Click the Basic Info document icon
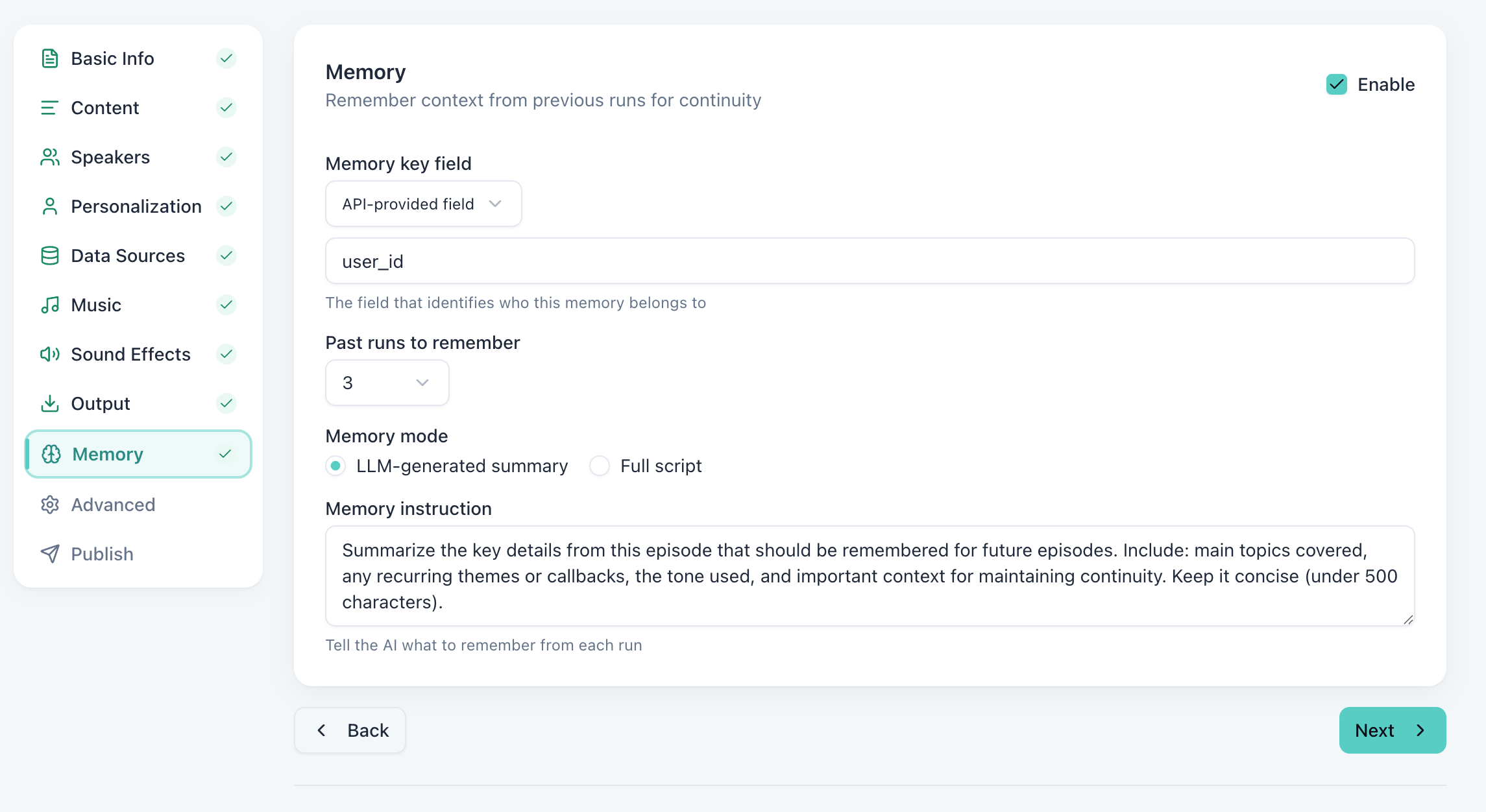 point(49,58)
